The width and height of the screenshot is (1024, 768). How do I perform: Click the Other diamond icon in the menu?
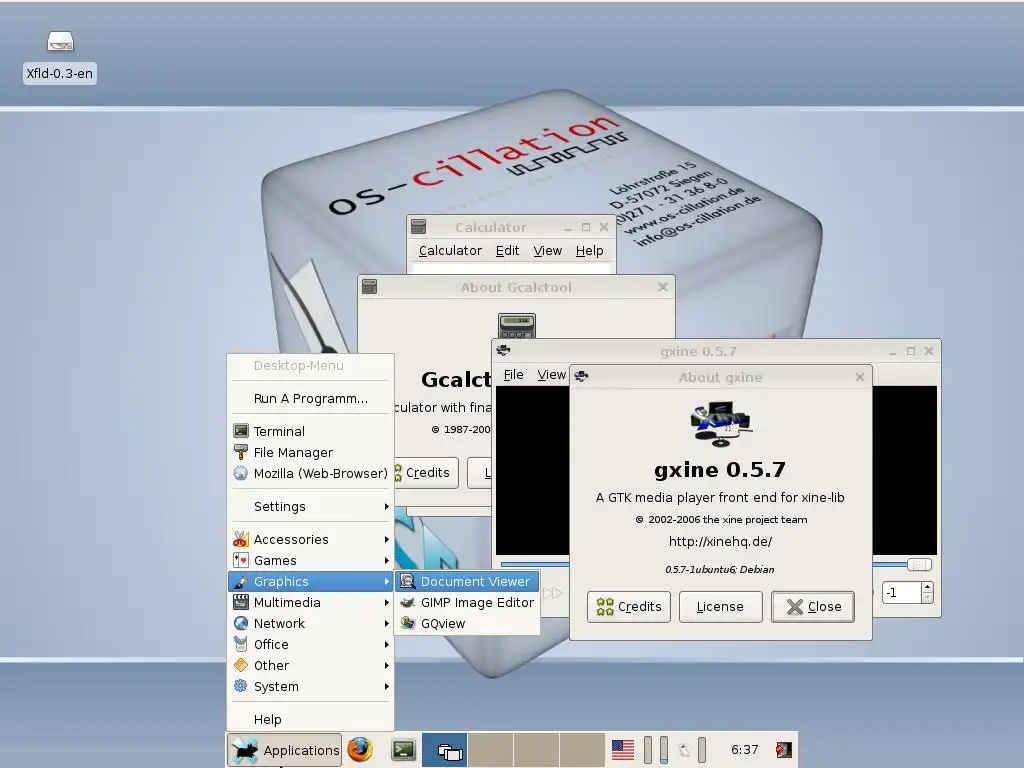[241, 665]
